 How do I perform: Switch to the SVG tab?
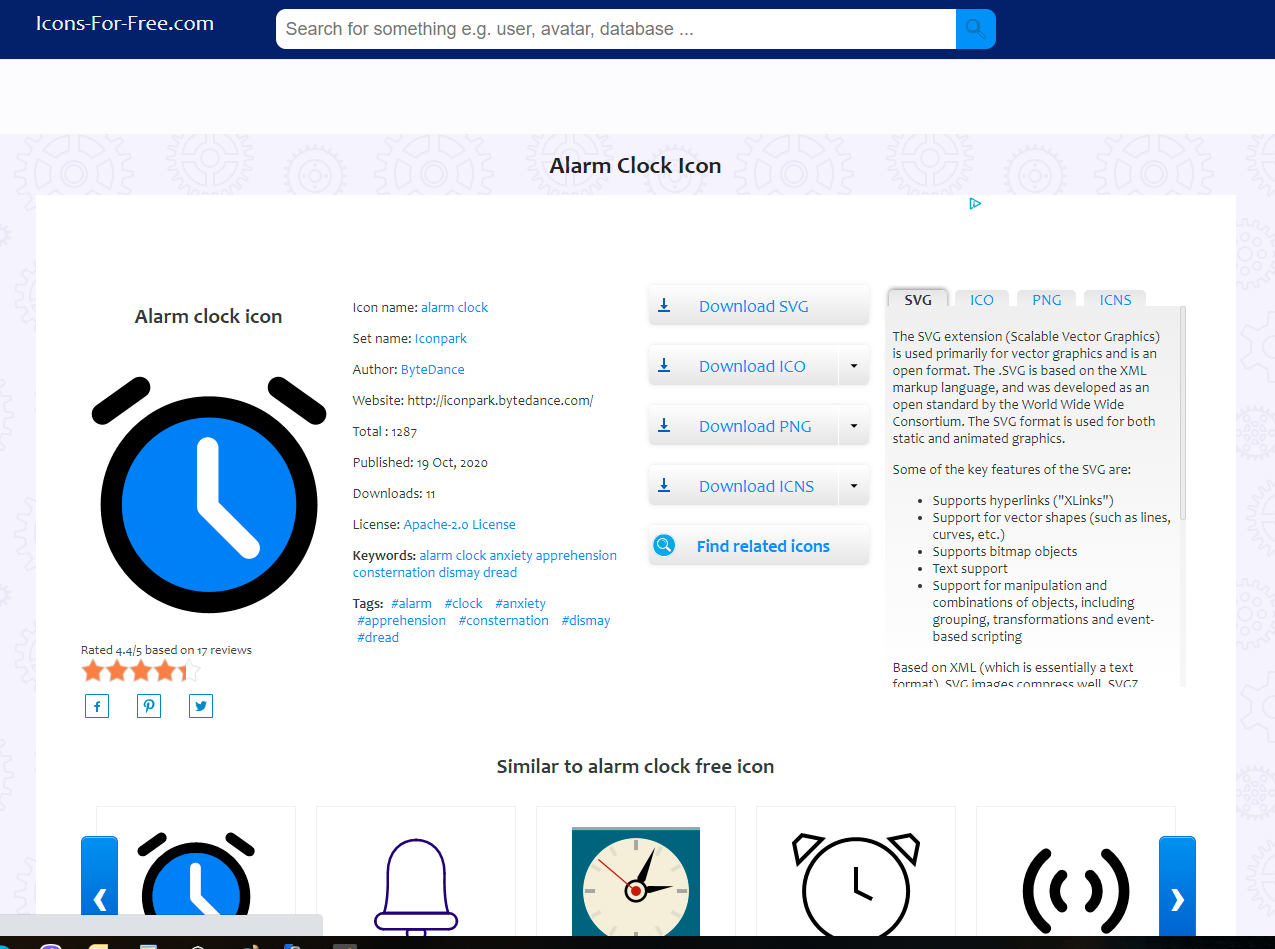[x=918, y=299]
